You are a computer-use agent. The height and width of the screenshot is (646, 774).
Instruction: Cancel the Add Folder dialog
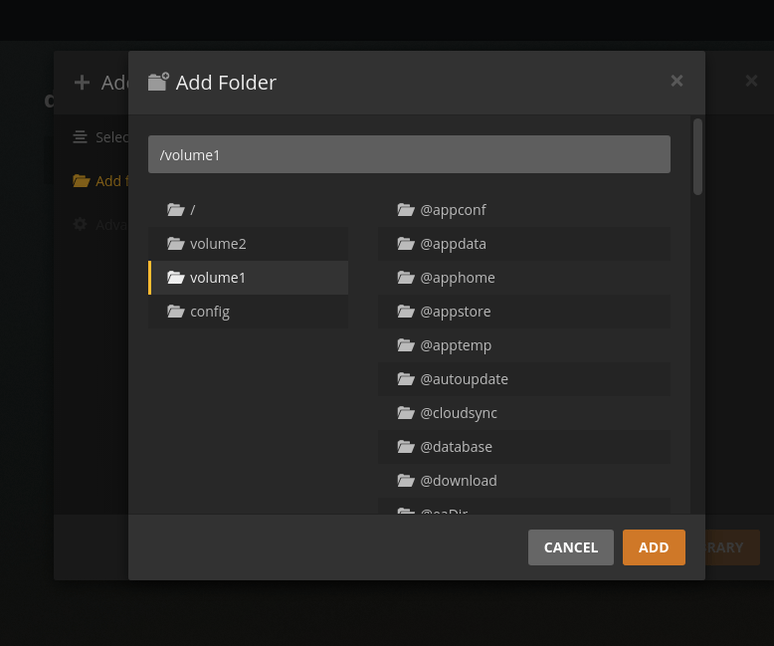pos(570,547)
